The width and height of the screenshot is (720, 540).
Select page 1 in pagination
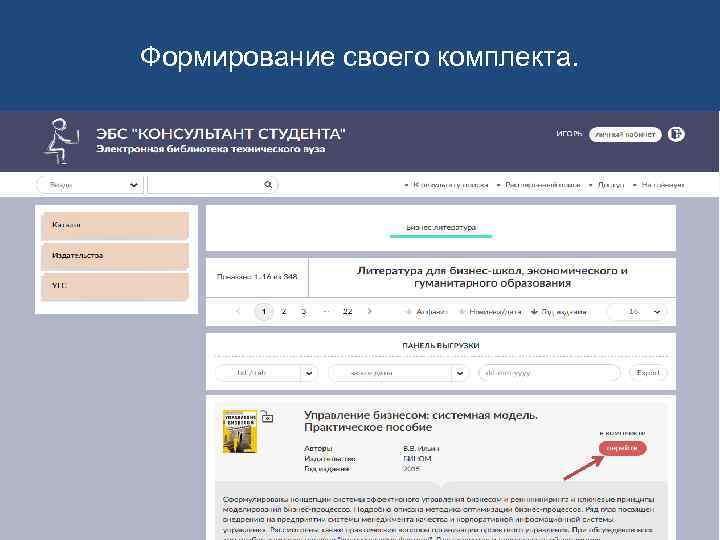[x=264, y=312]
